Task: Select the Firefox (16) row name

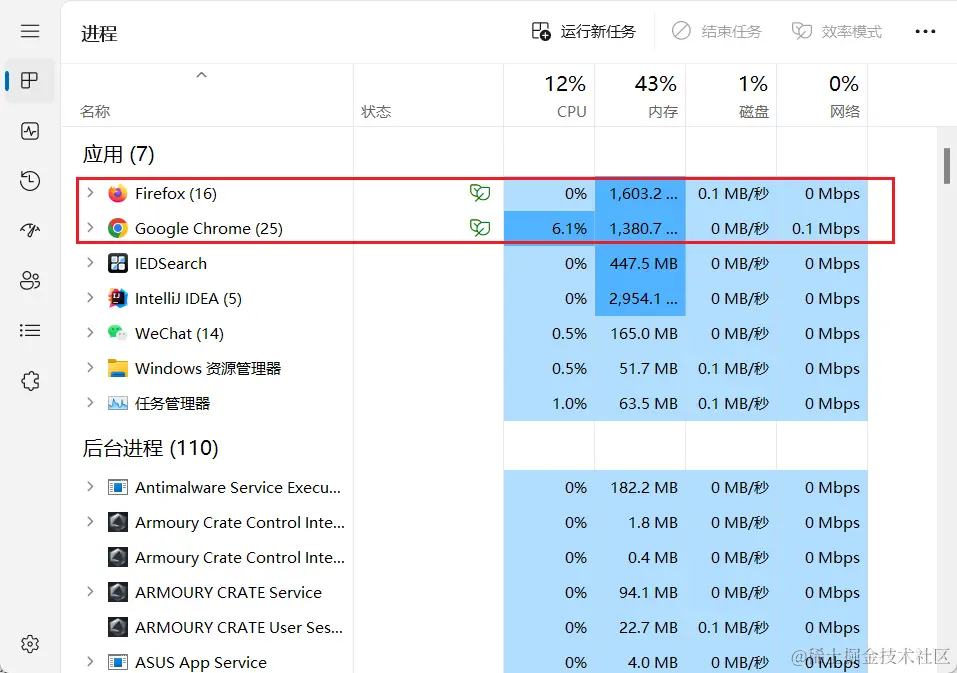Action: point(176,194)
